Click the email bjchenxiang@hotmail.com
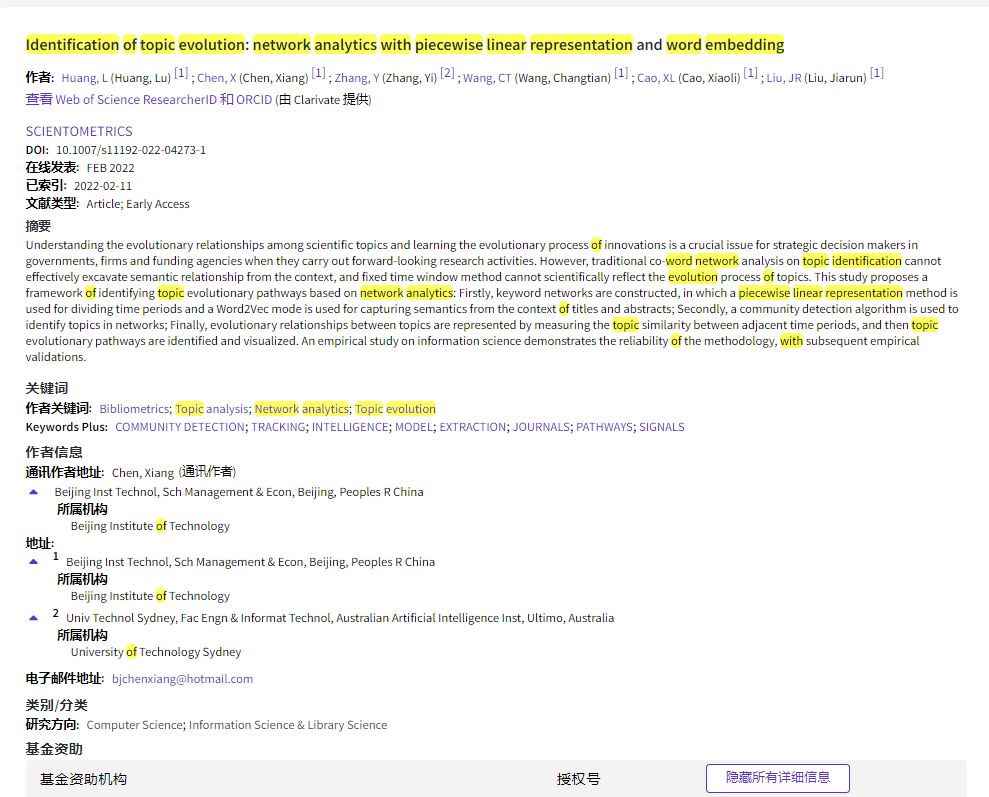The height and width of the screenshot is (797, 989). pos(182,679)
